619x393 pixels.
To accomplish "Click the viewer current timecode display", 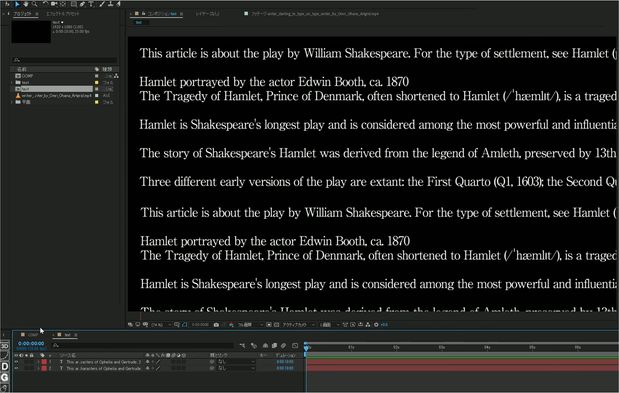I will point(200,325).
